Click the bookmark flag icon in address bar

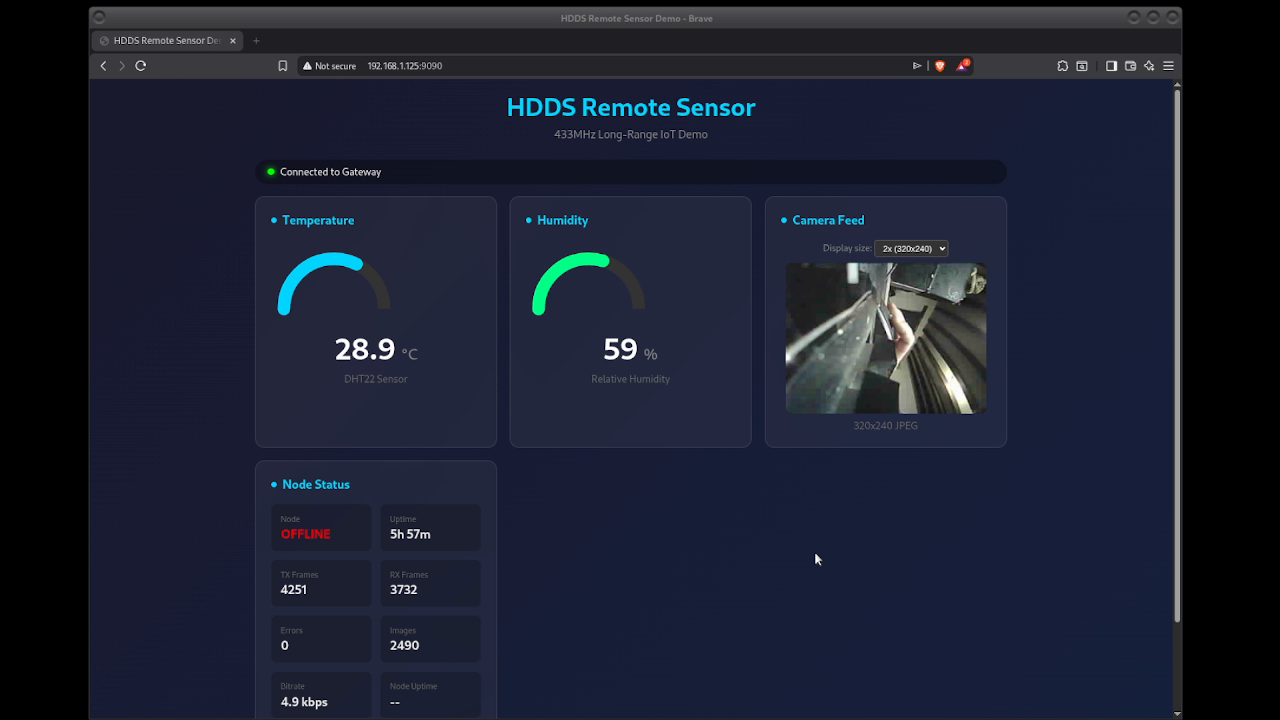point(282,65)
